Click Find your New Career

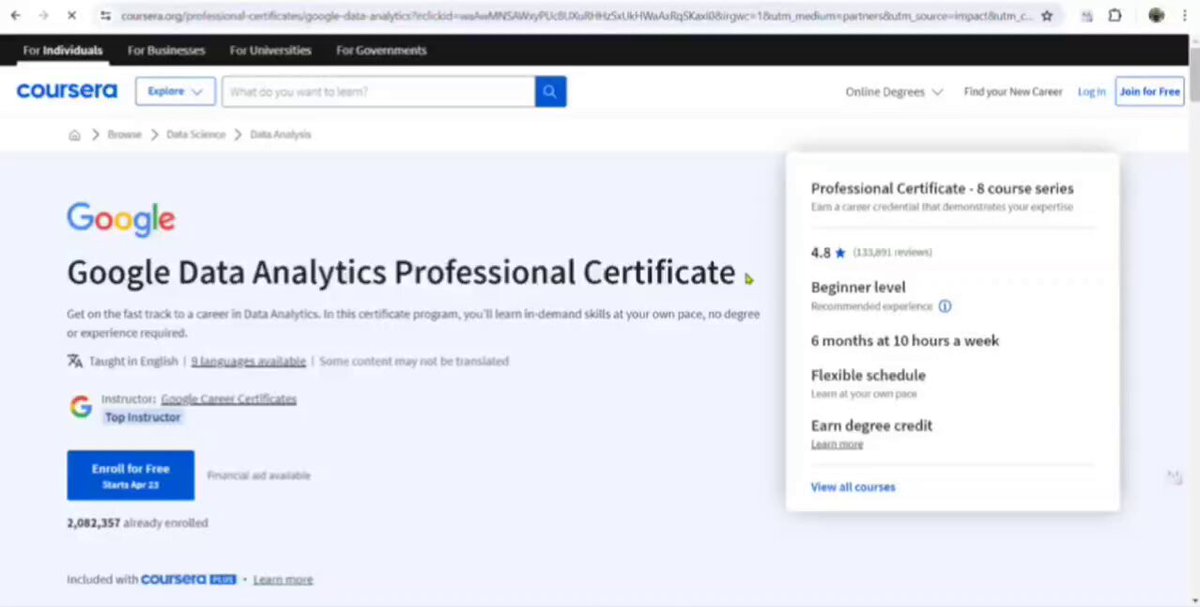tap(1013, 91)
